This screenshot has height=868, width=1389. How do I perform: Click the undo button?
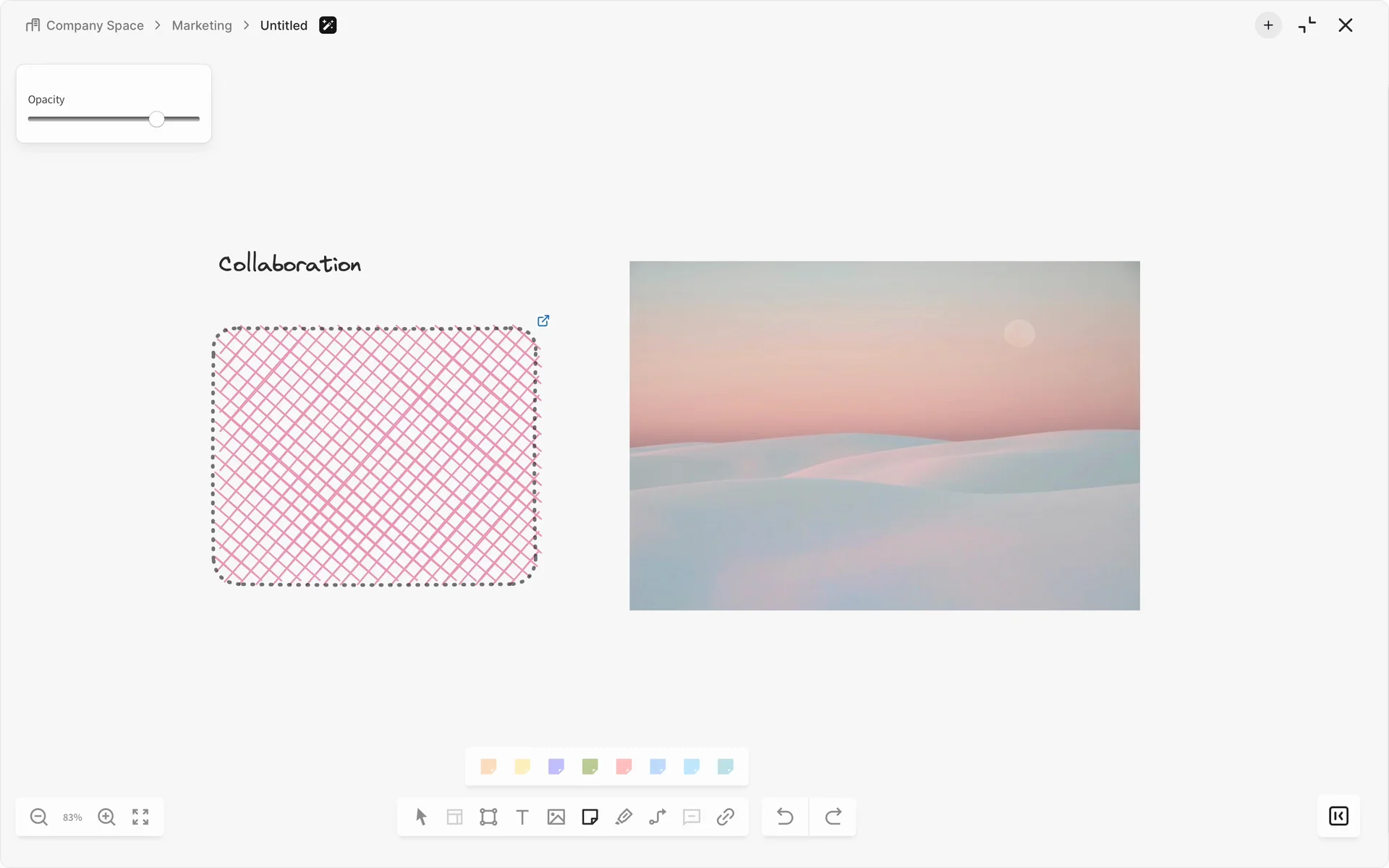pyautogui.click(x=785, y=817)
